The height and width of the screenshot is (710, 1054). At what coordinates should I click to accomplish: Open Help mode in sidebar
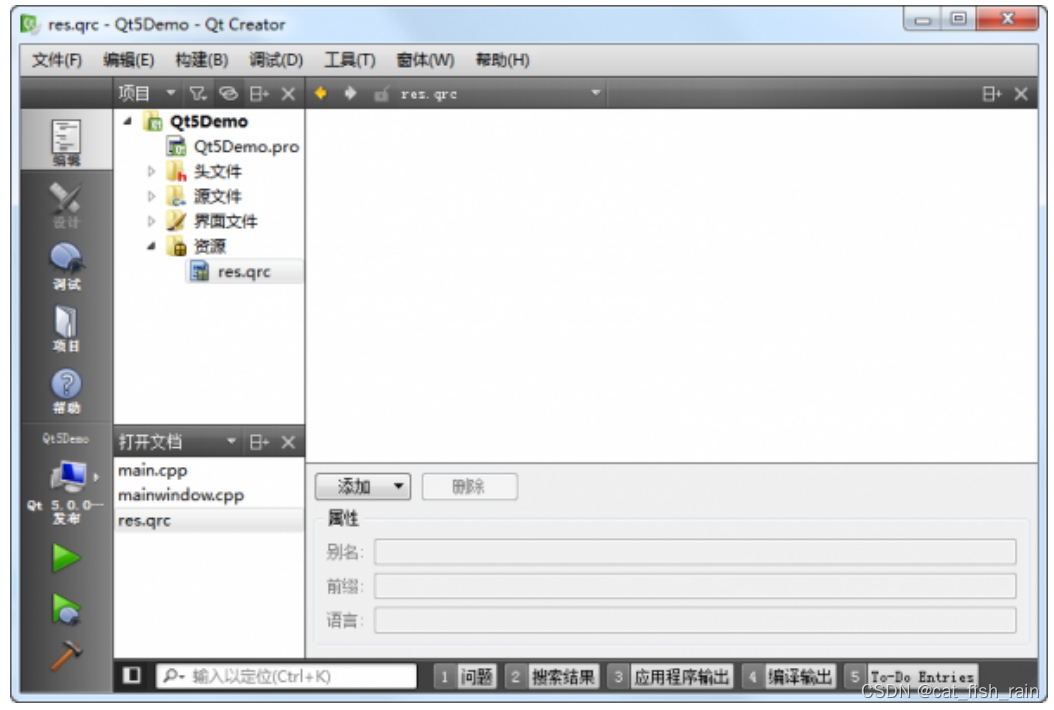coord(66,391)
